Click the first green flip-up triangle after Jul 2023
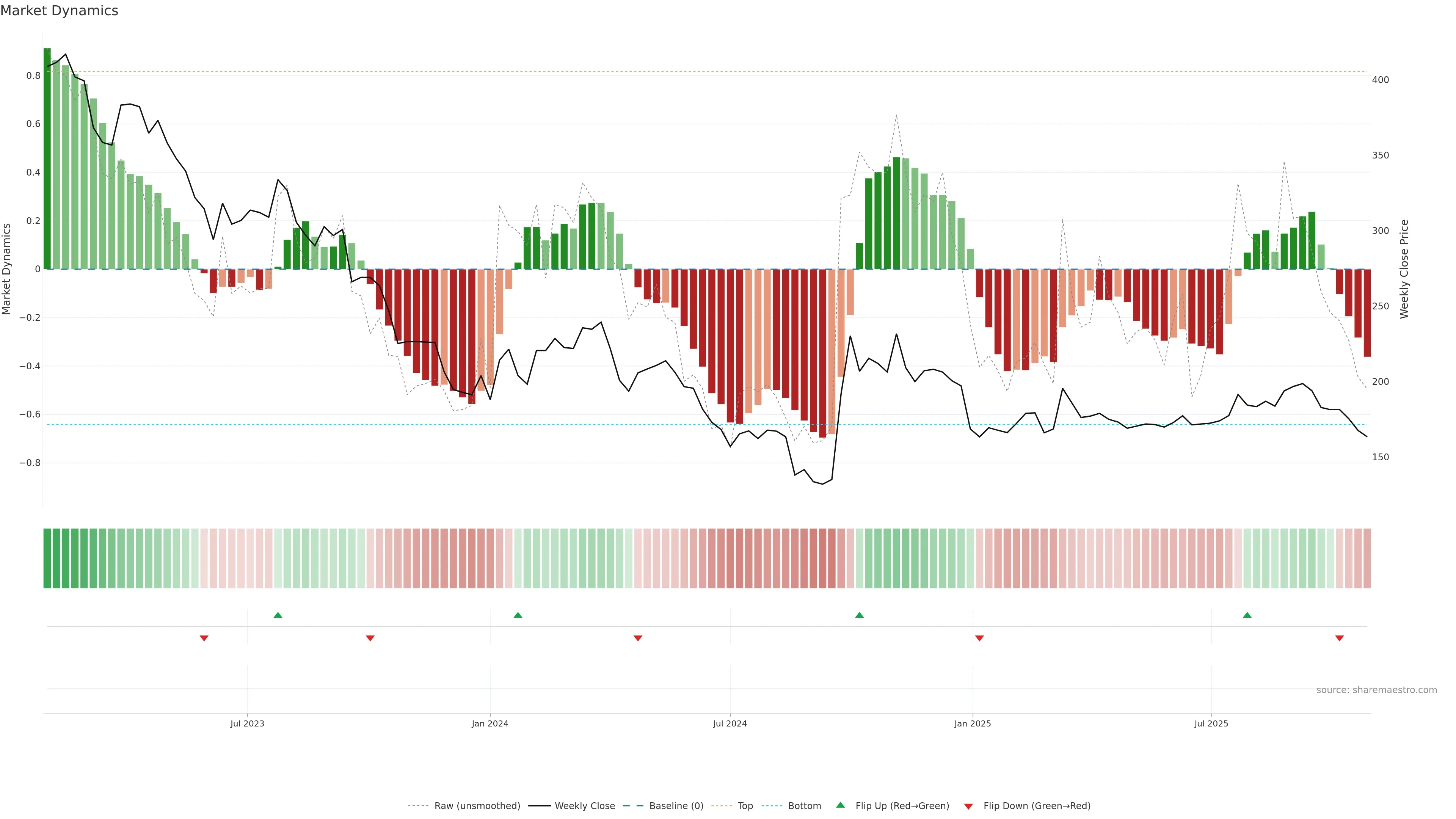The width and height of the screenshot is (1456, 819). click(278, 615)
